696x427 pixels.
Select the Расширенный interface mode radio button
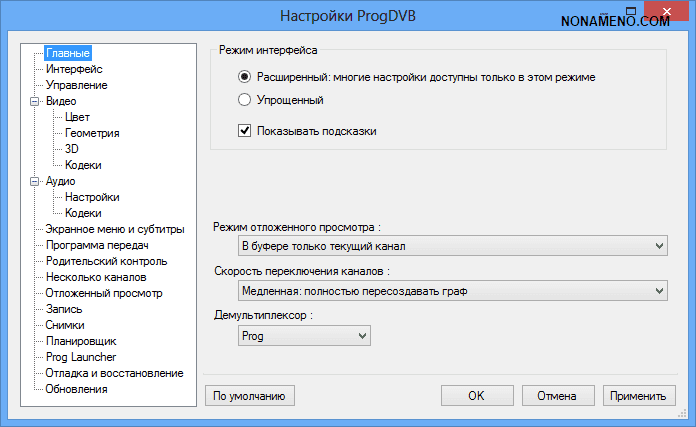(245, 77)
